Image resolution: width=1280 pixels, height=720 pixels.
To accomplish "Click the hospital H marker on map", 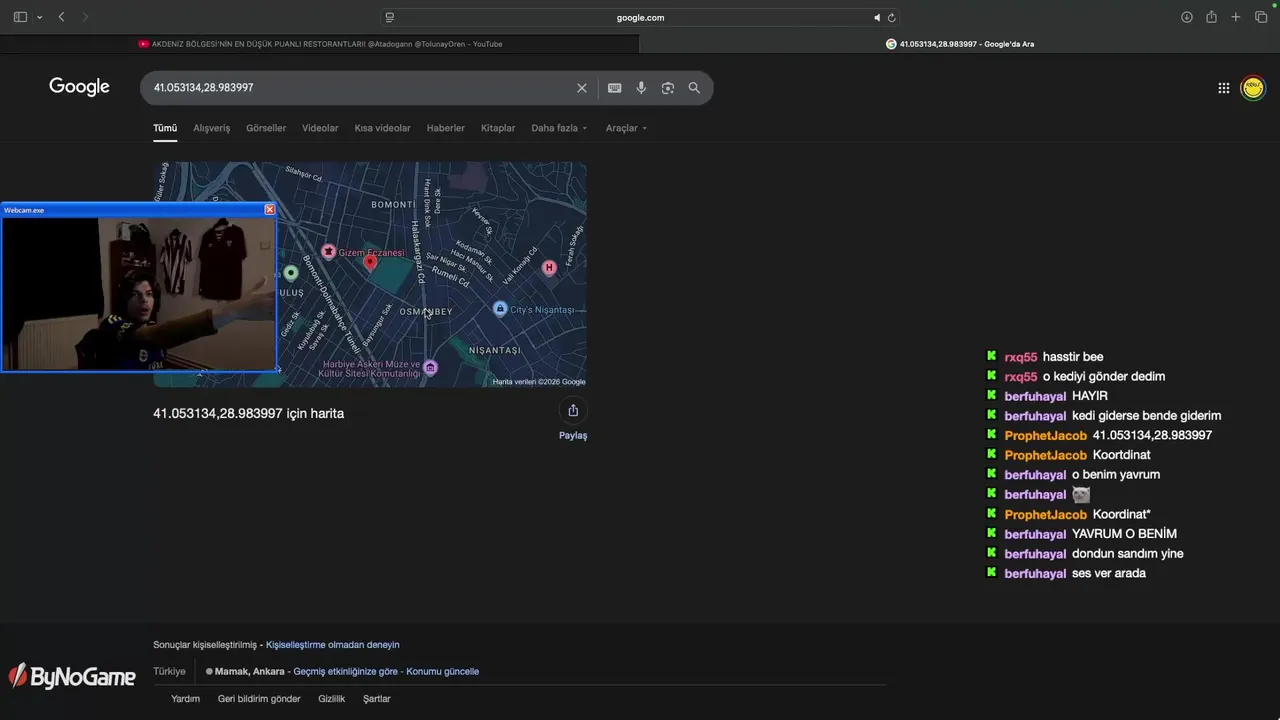I will (548, 267).
